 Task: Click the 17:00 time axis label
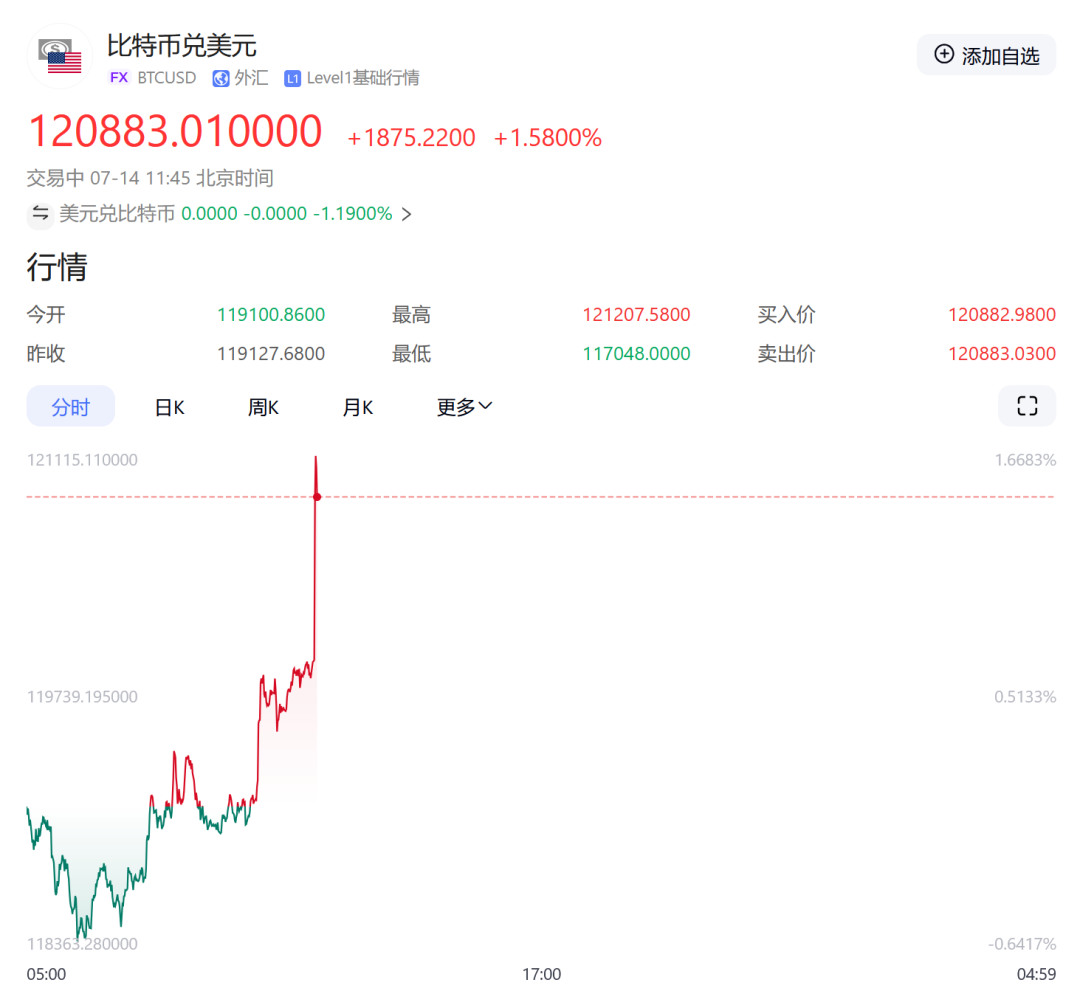[x=541, y=974]
